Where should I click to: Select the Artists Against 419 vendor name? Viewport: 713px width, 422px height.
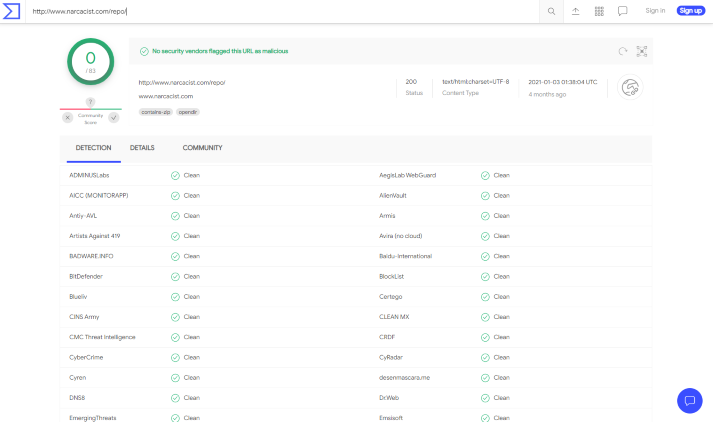tap(95, 236)
